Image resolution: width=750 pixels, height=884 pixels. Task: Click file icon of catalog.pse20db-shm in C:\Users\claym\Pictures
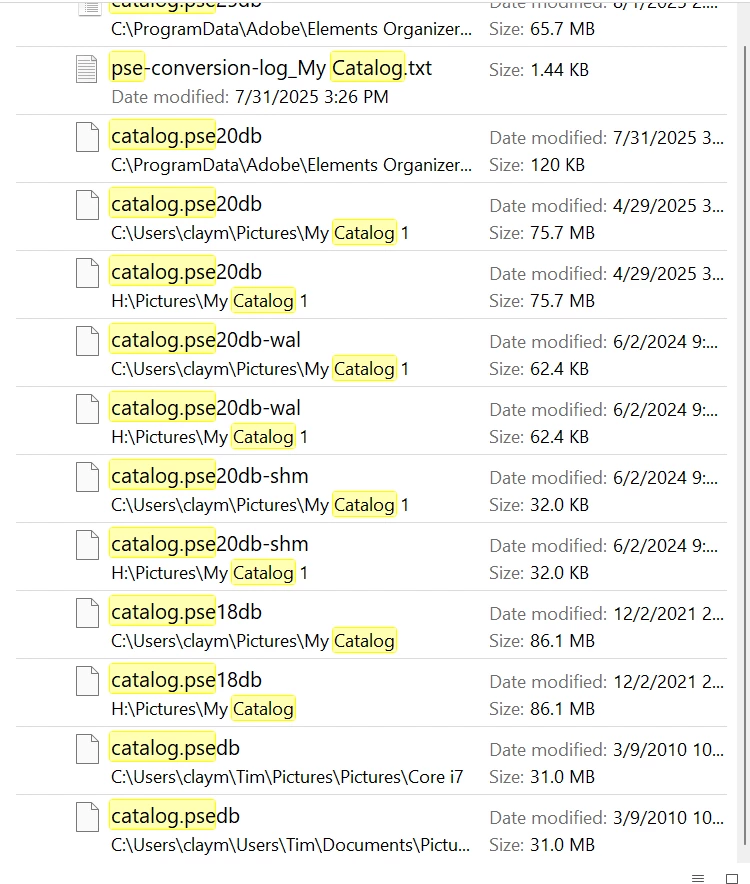coord(87,477)
